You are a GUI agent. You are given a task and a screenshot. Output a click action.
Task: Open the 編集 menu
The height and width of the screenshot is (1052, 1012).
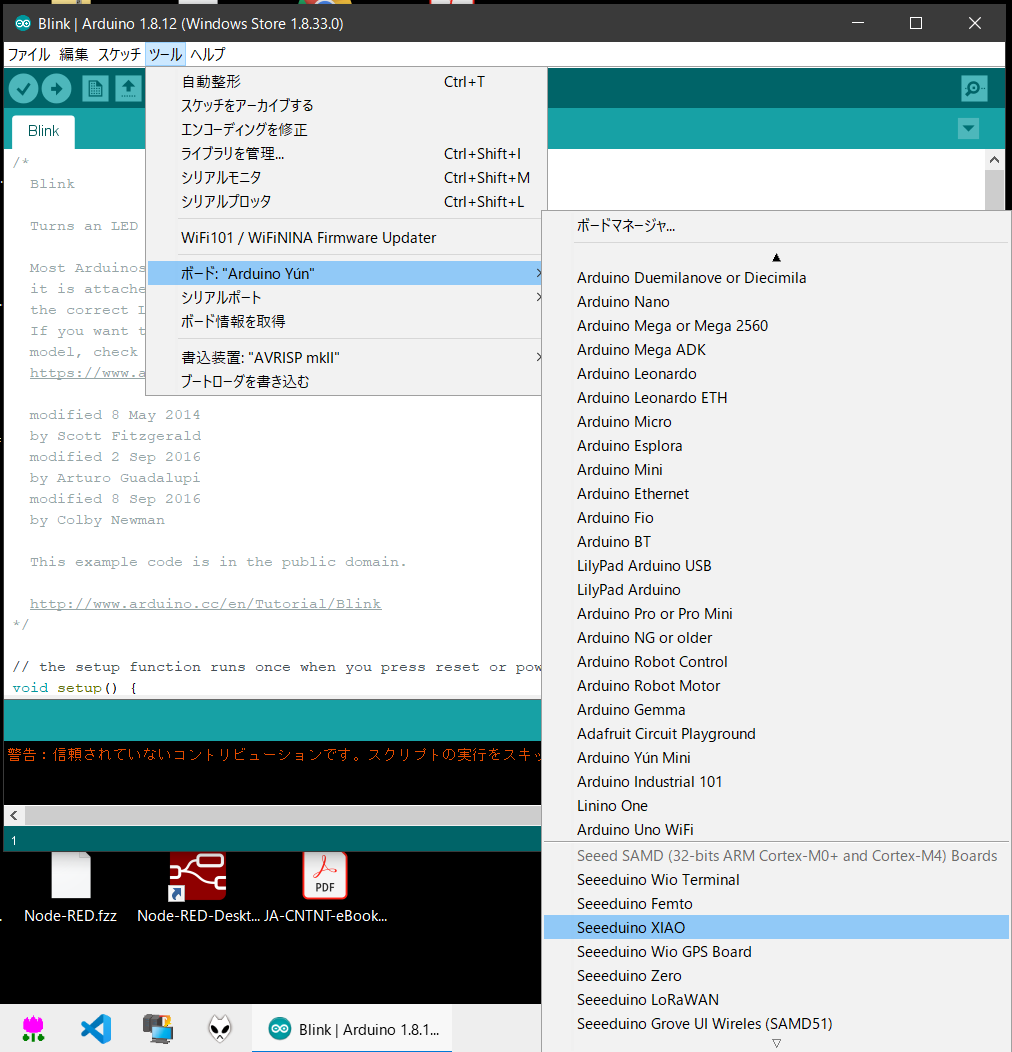[74, 54]
